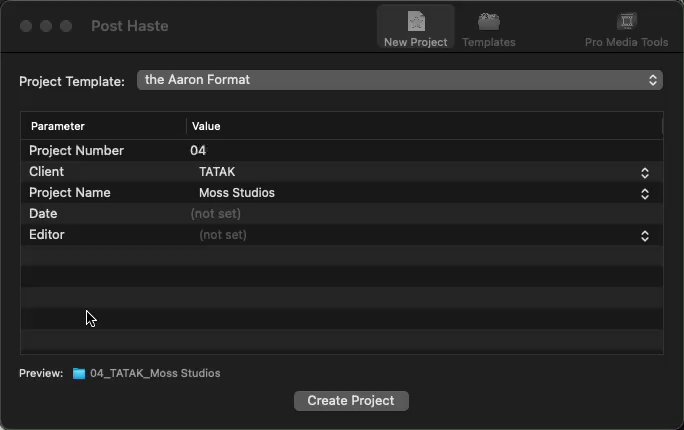Select the Client parameter row
Screen dimensions: 684x430
point(47,172)
